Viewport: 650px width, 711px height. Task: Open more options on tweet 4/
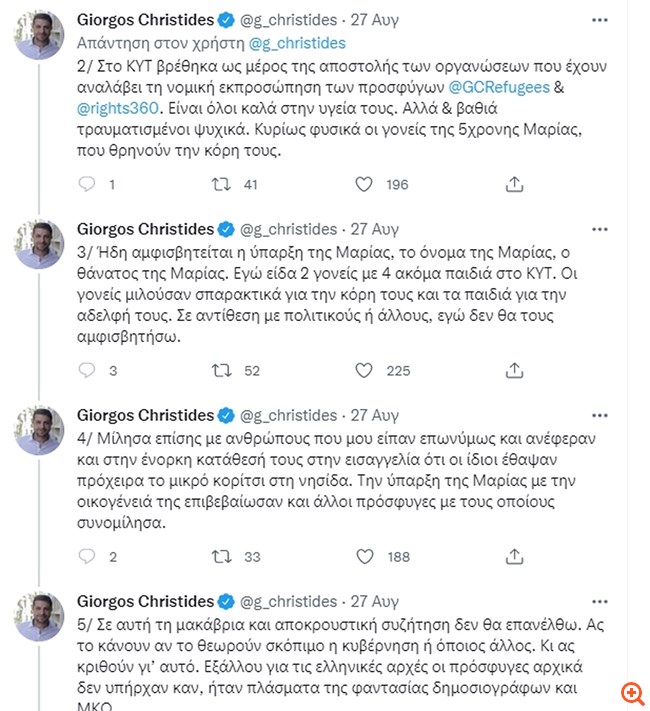coord(599,415)
